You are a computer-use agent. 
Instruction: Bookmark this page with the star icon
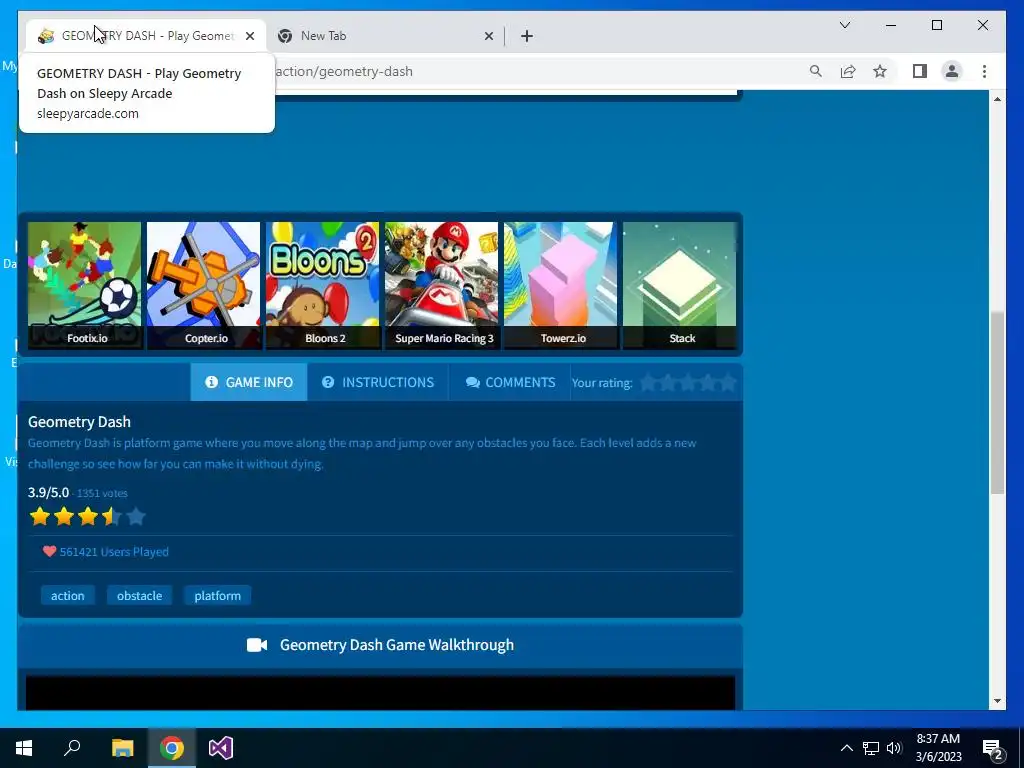coord(880,71)
